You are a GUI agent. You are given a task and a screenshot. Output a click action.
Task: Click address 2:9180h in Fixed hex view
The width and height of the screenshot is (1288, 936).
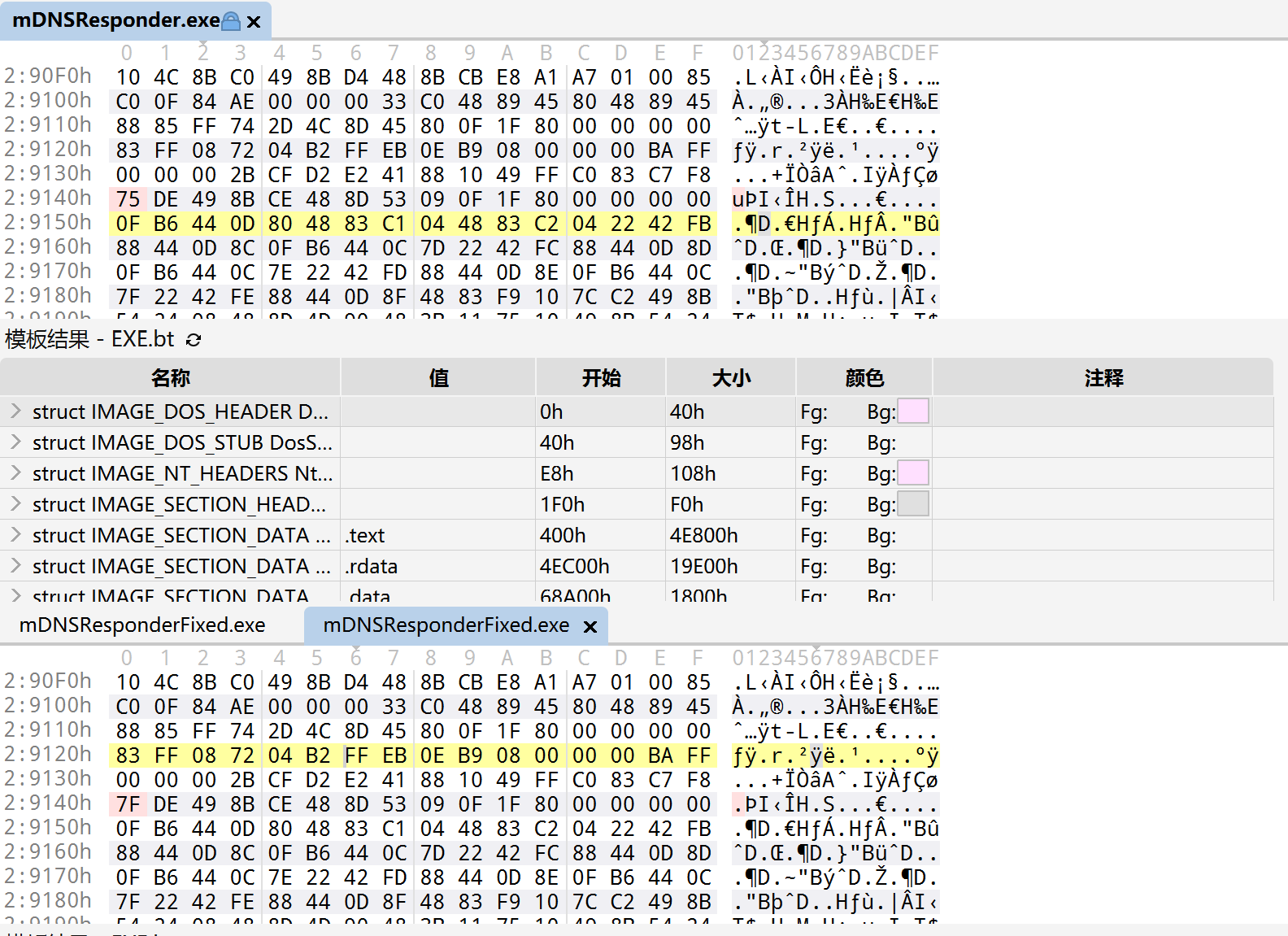pyautogui.click(x=48, y=900)
